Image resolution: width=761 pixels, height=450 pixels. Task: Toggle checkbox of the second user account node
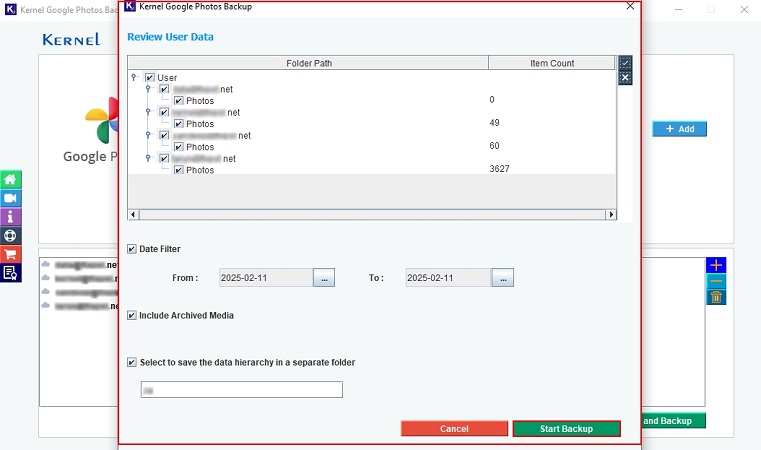pyautogui.click(x=164, y=112)
